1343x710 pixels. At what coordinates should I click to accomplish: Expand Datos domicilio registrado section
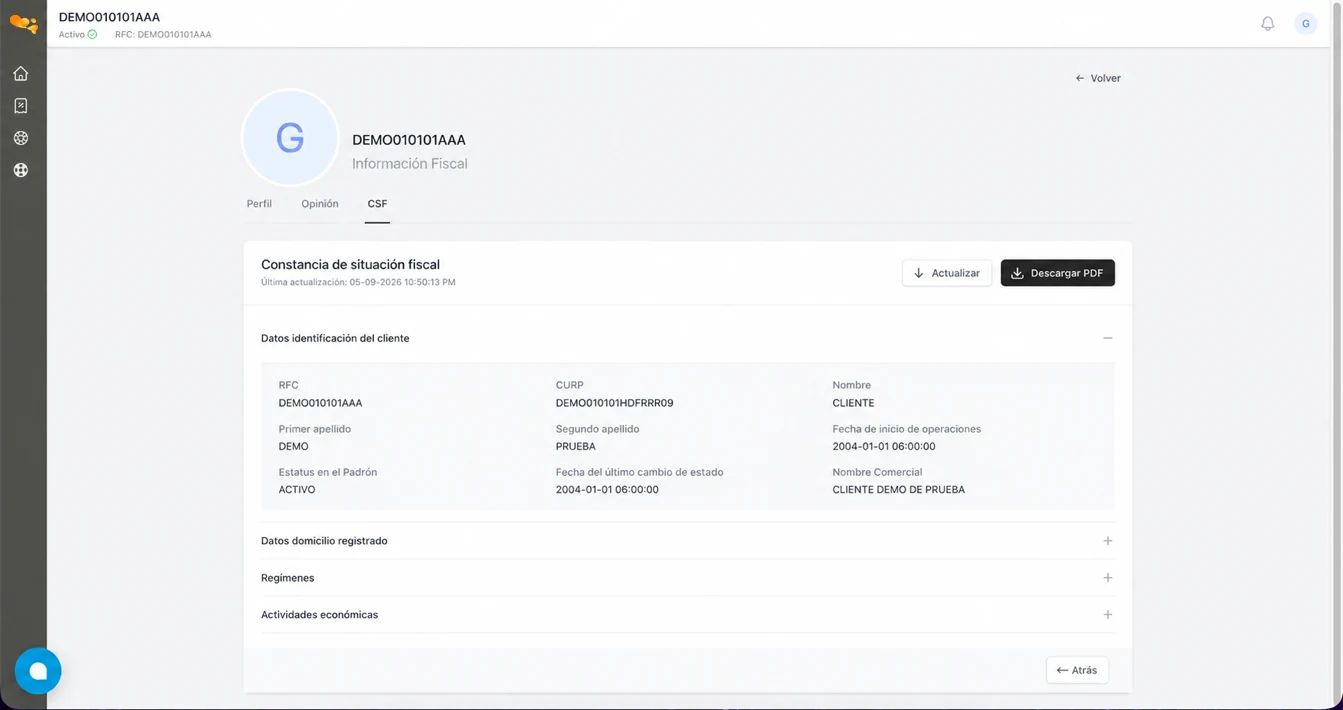pos(1107,541)
